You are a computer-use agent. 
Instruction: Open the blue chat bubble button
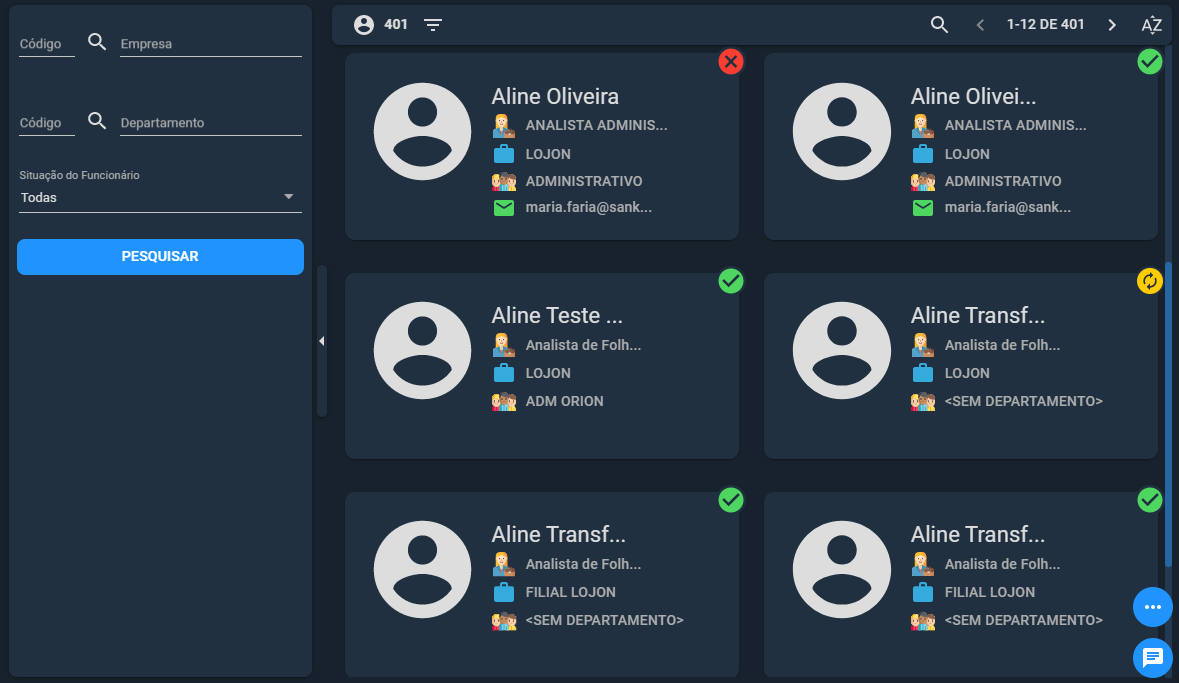point(1153,658)
